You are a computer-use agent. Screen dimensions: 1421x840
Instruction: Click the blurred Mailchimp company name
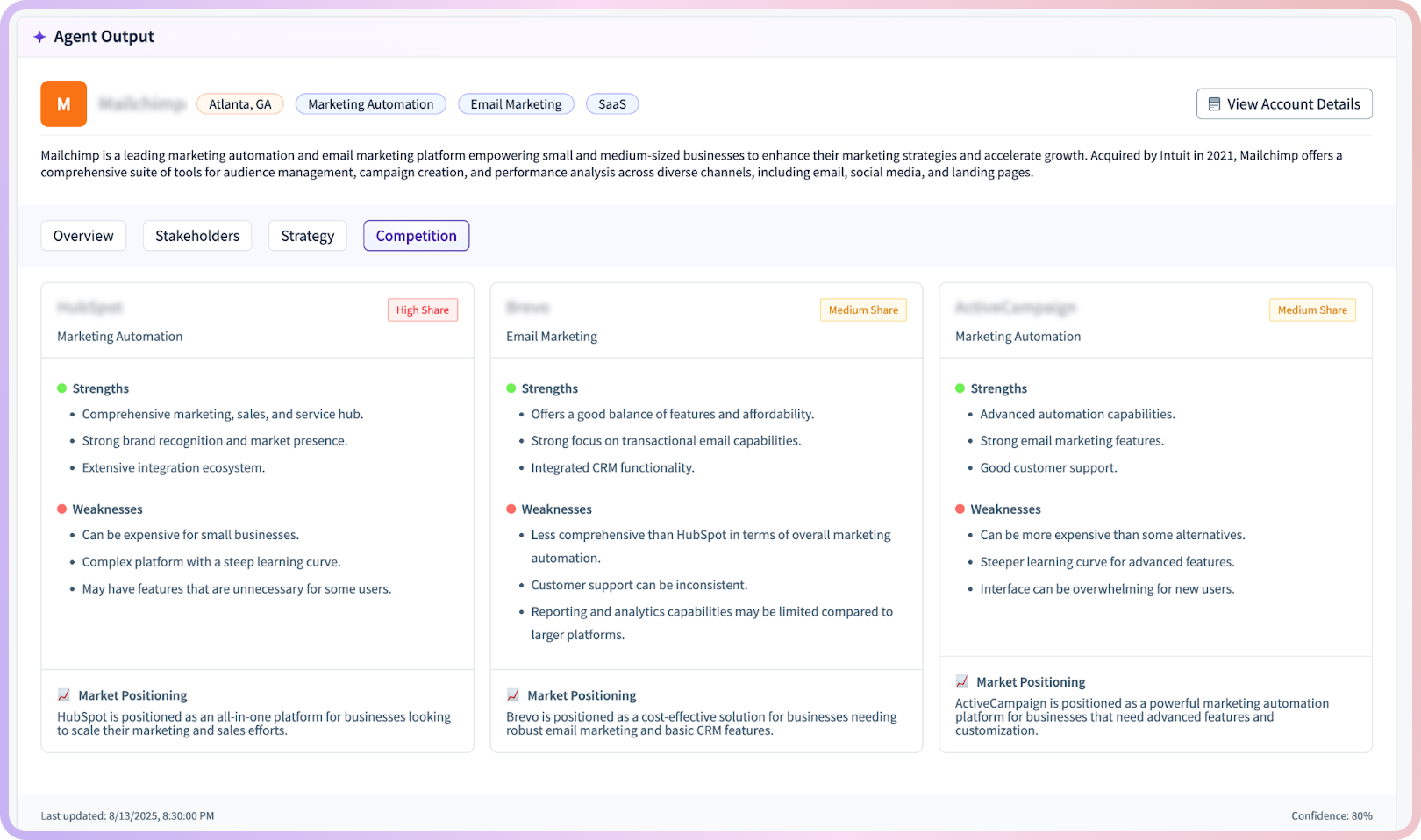point(142,104)
